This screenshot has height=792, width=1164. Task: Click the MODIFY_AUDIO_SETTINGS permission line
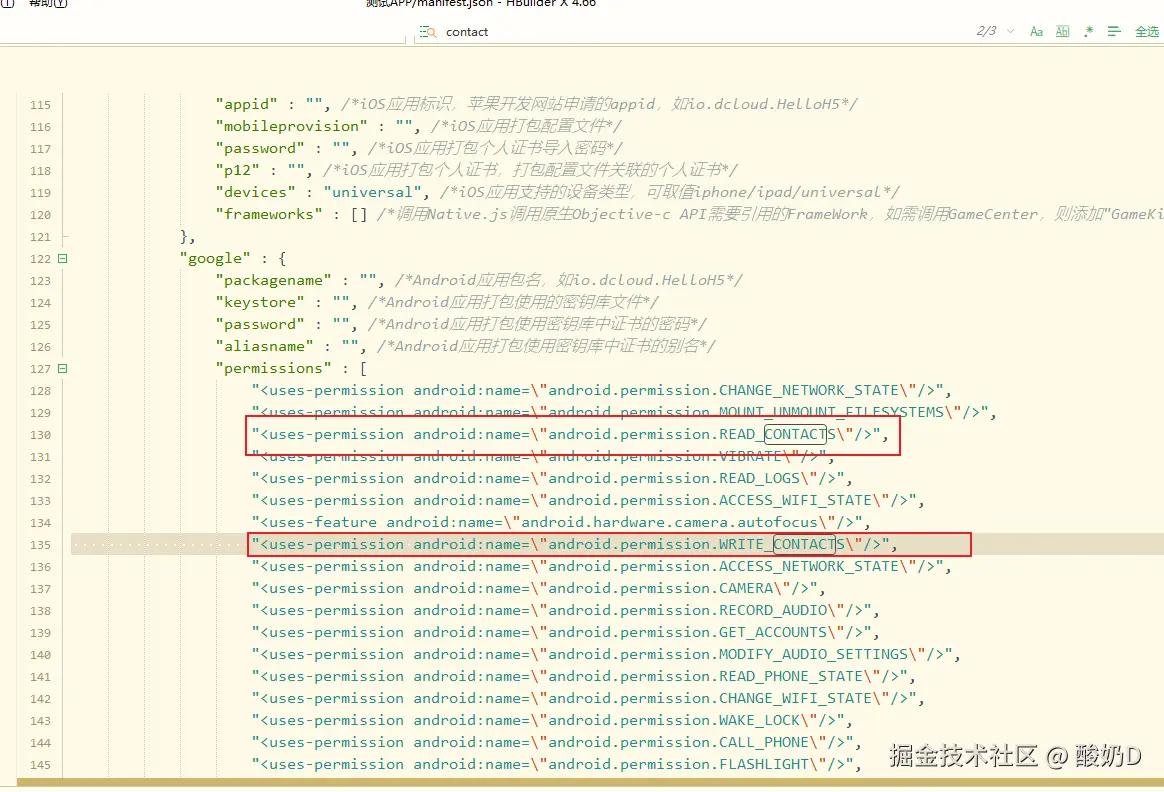pyautogui.click(x=606, y=655)
